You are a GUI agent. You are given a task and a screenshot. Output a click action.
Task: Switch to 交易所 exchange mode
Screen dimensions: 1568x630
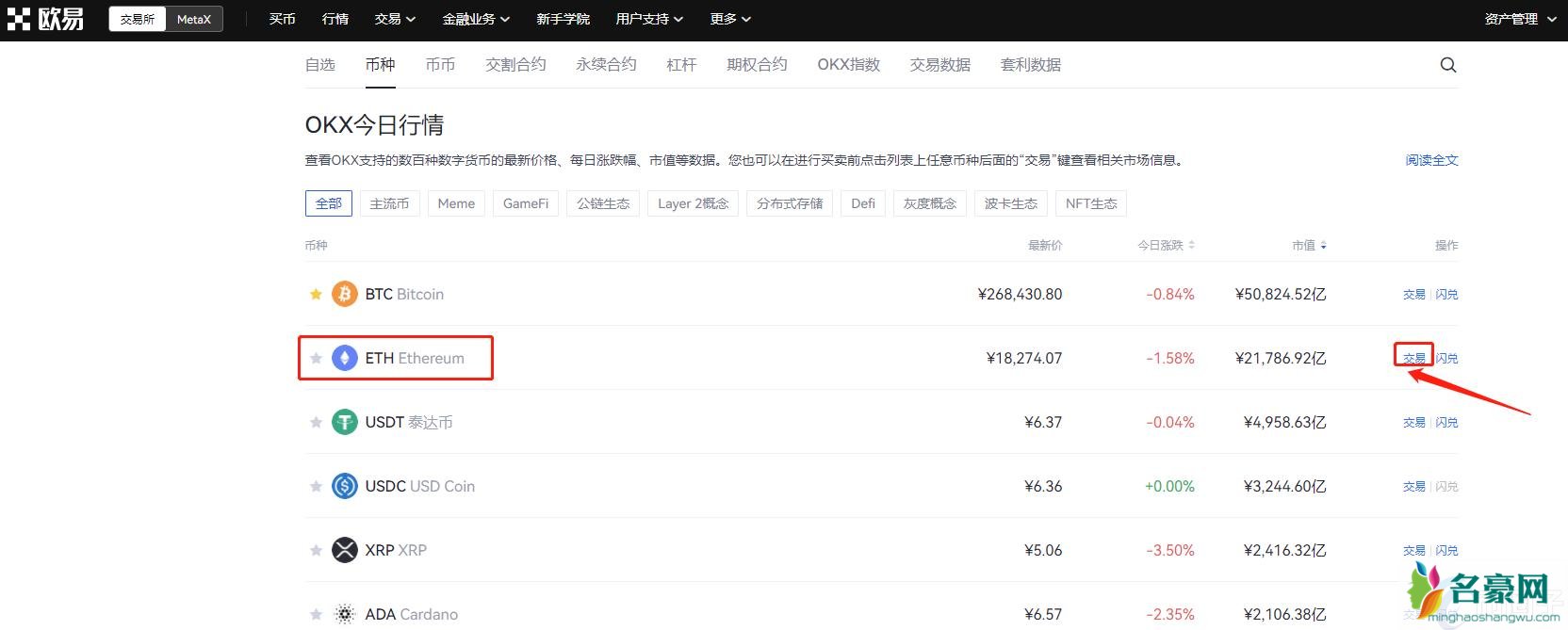[138, 19]
